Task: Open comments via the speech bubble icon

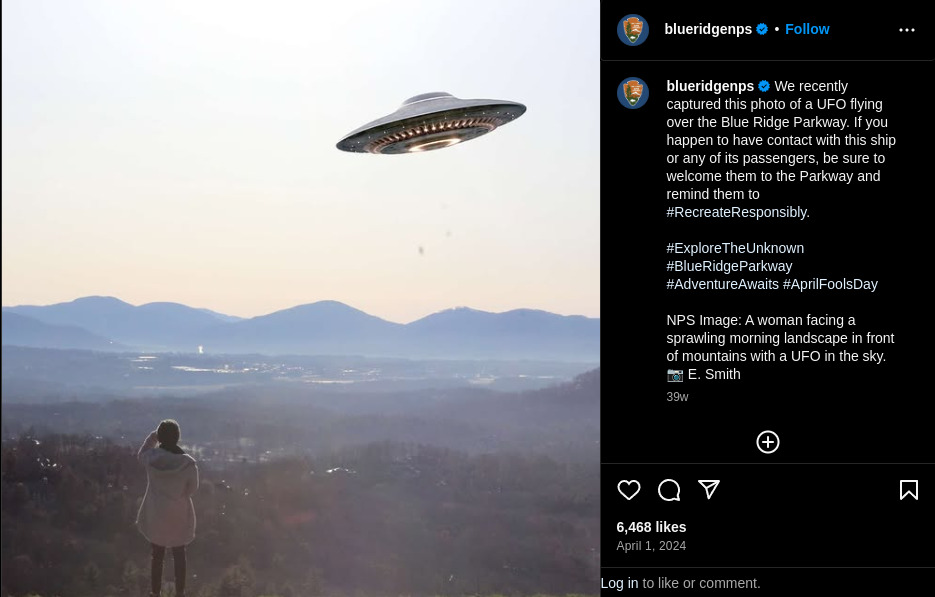Action: pos(669,490)
